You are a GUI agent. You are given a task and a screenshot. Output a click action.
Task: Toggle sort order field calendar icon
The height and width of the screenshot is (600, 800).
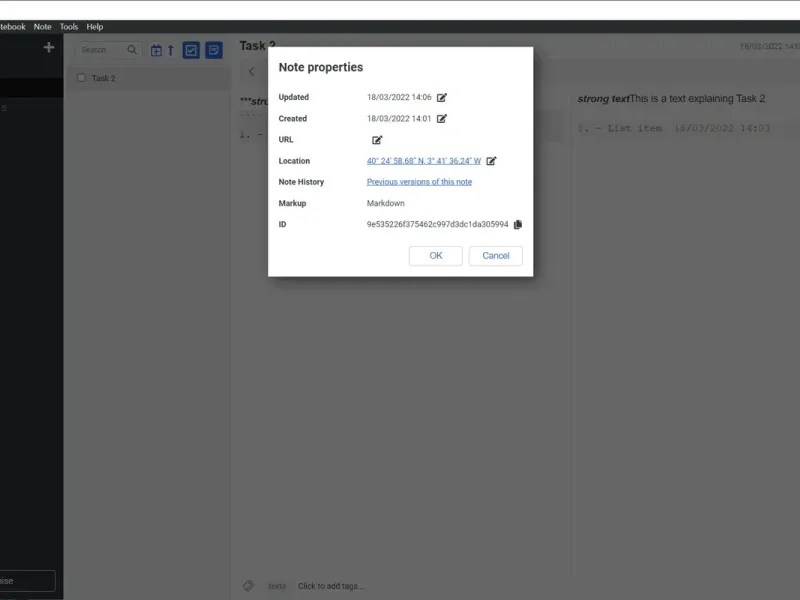pos(156,50)
